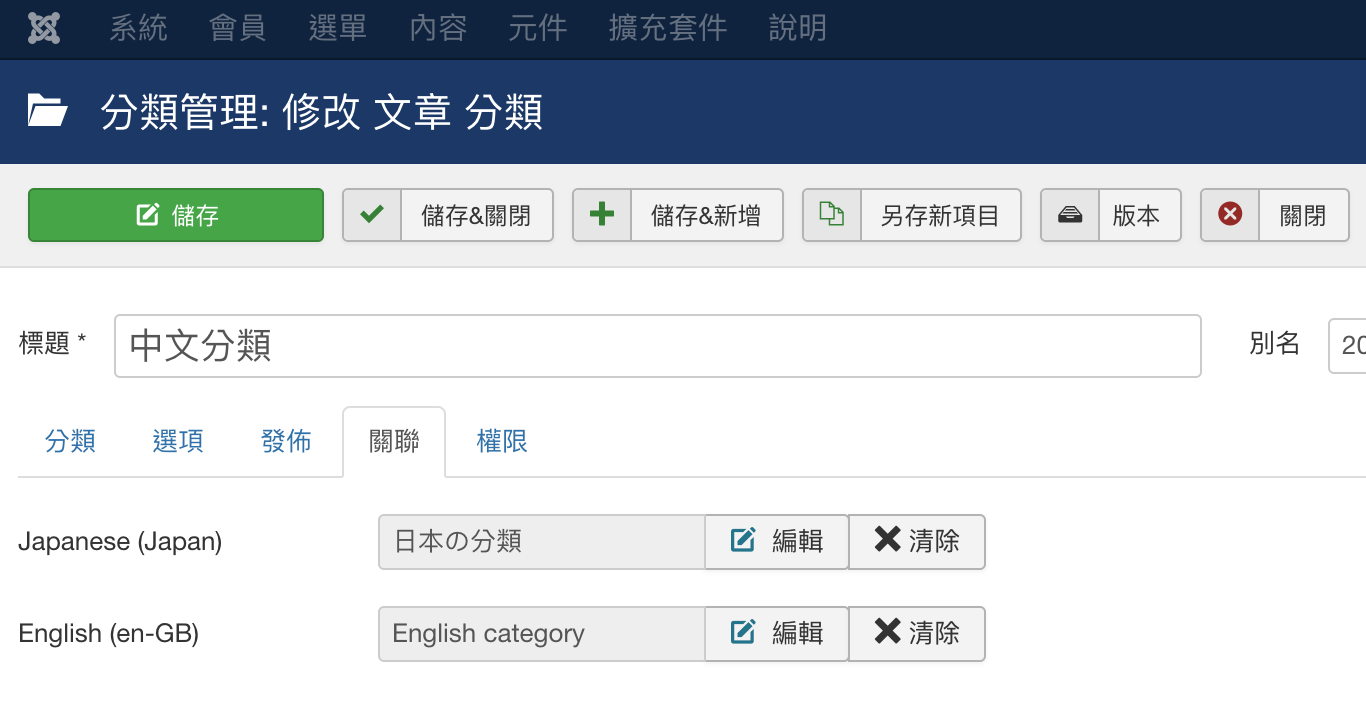This screenshot has width=1366, height=724.
Task: Expand the 選單 menus dropdown
Action: [337, 28]
